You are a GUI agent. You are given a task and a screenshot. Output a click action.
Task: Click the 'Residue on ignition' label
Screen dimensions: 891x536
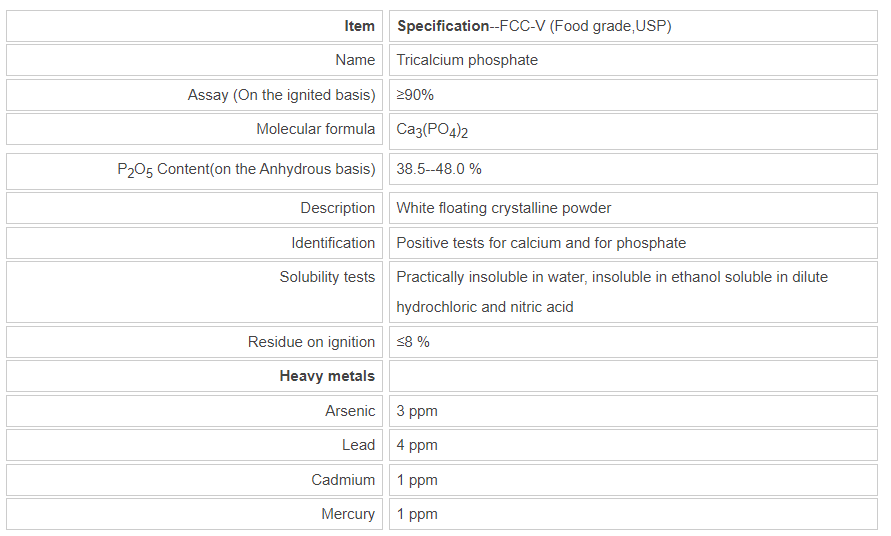pos(311,342)
